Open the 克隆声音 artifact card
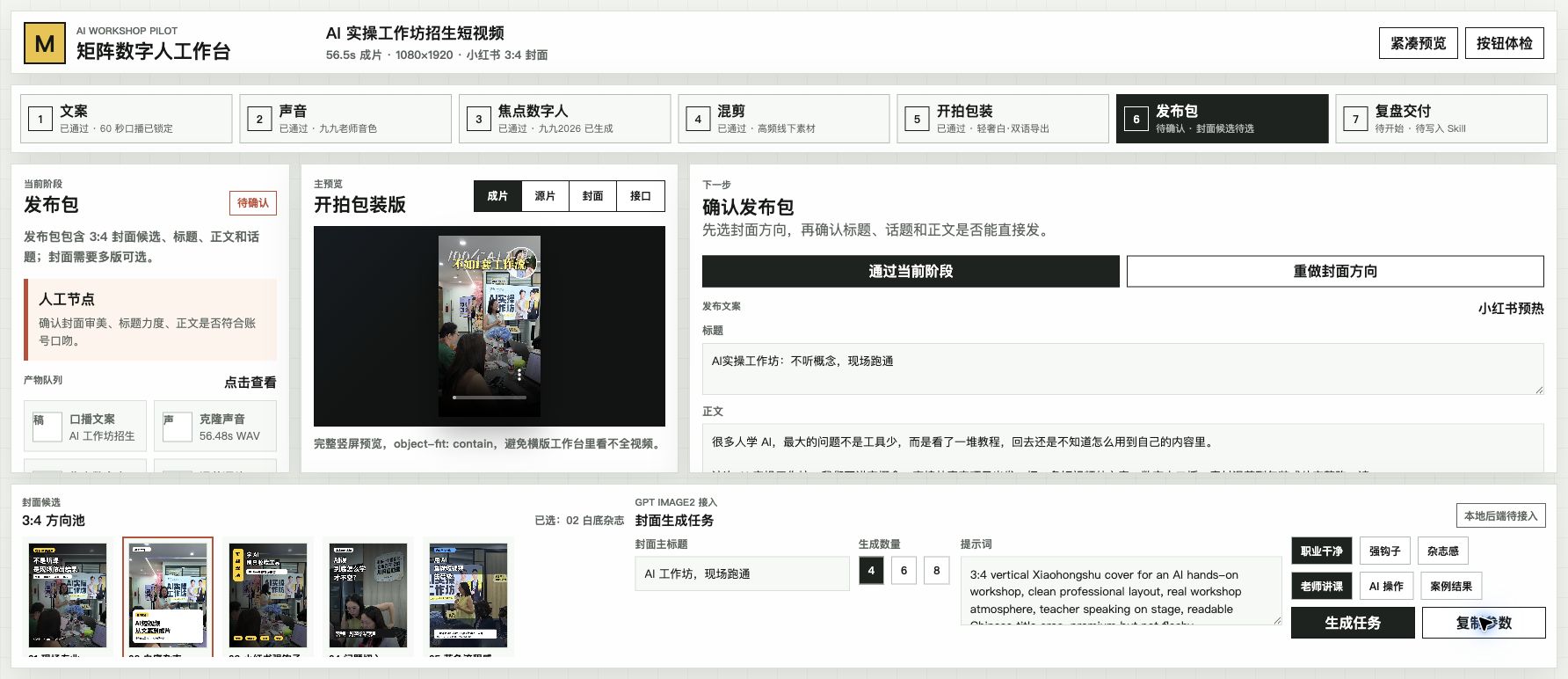The height and width of the screenshot is (679, 1568). (215, 427)
